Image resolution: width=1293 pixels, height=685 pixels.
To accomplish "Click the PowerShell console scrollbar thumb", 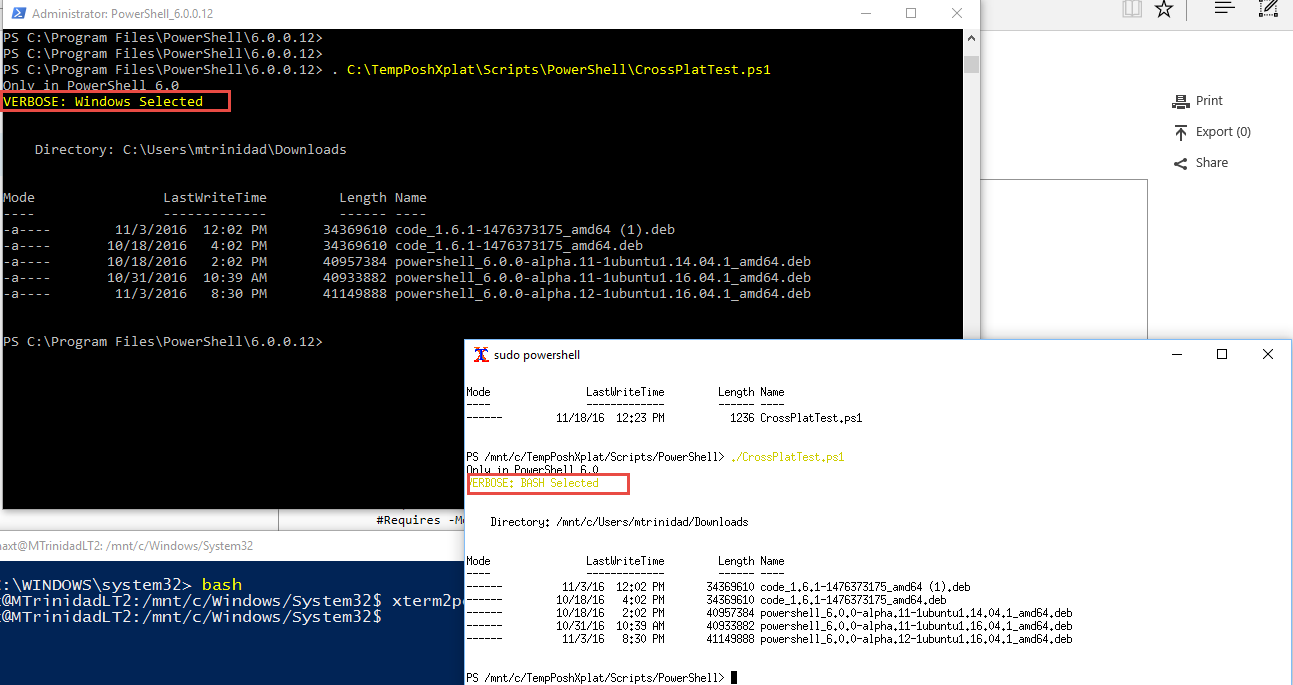I will (x=971, y=64).
